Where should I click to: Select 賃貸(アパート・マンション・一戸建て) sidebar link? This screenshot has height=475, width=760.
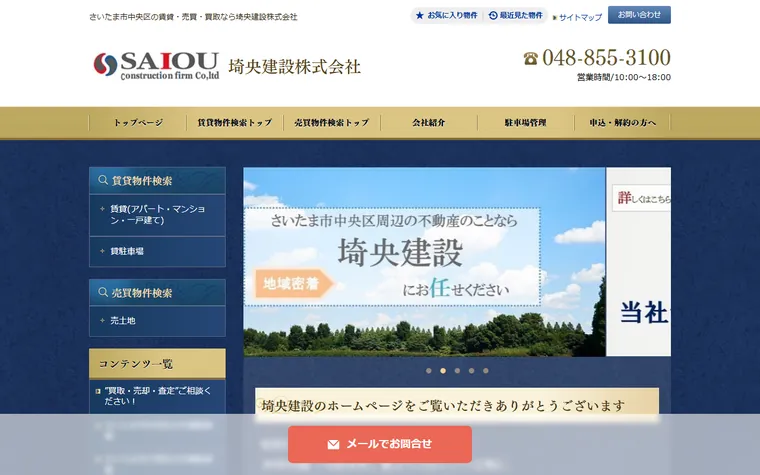(x=158, y=215)
